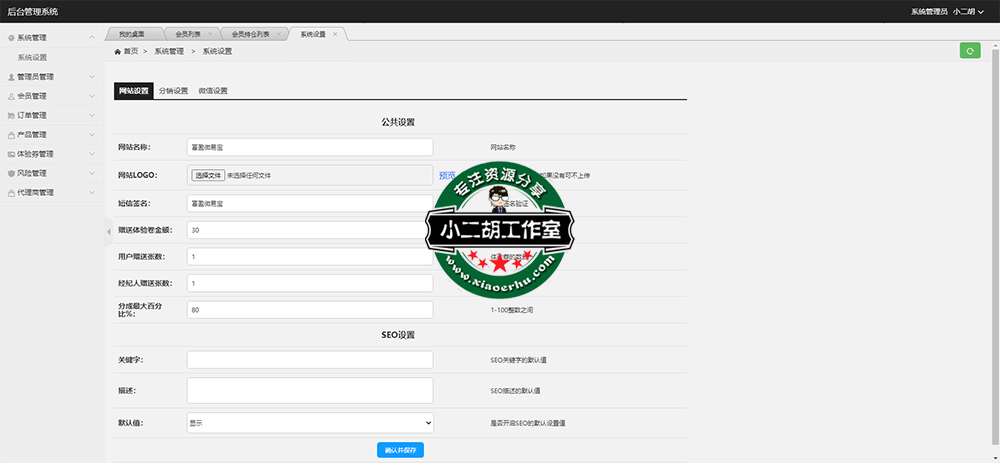Screen dimensions: 1000x463
Task: Open the 我的桌面 tab
Action: tap(132, 34)
